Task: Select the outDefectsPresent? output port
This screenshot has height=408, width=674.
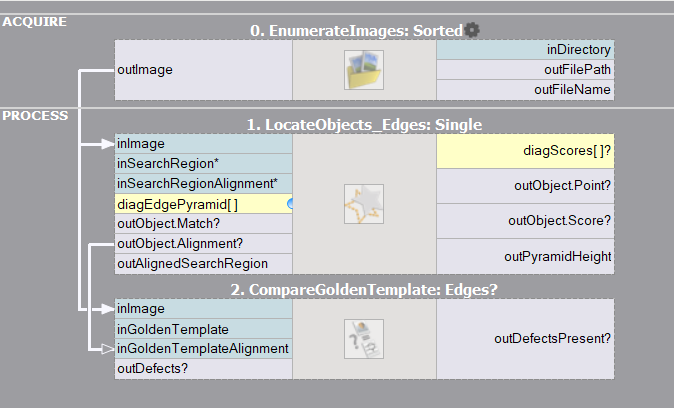Action: click(524, 339)
